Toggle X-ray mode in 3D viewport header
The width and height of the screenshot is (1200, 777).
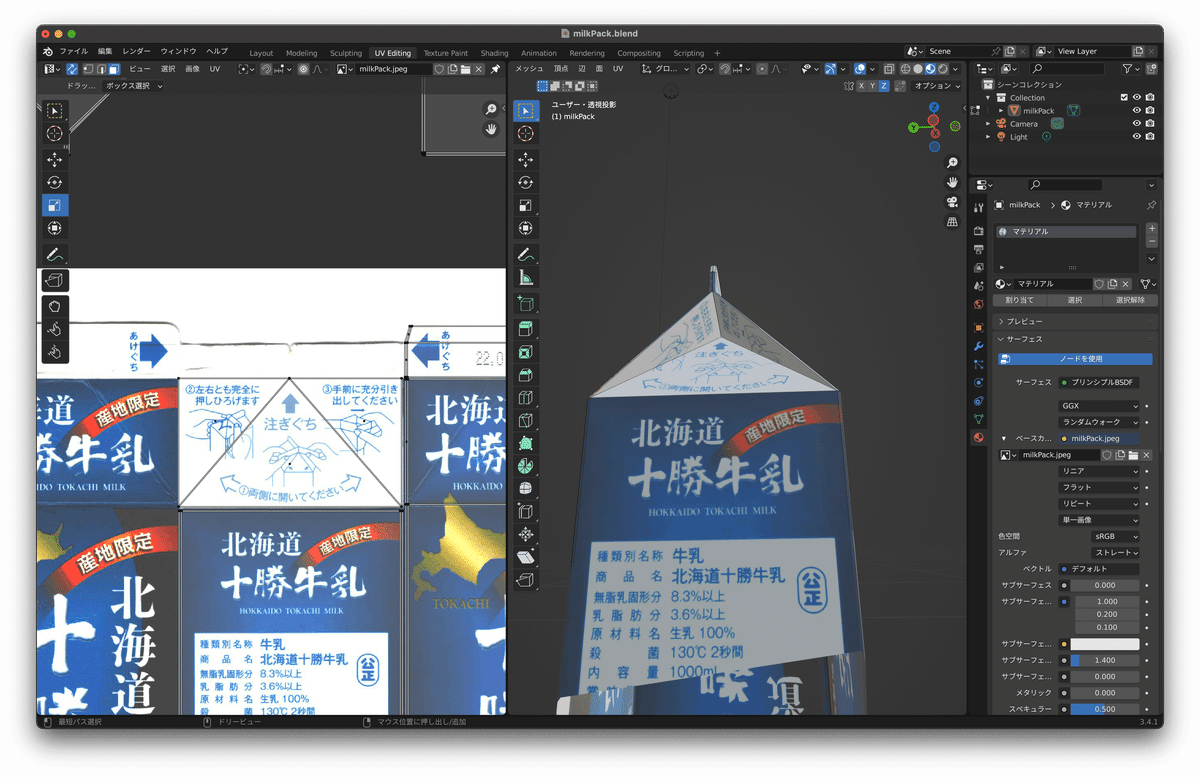click(890, 69)
